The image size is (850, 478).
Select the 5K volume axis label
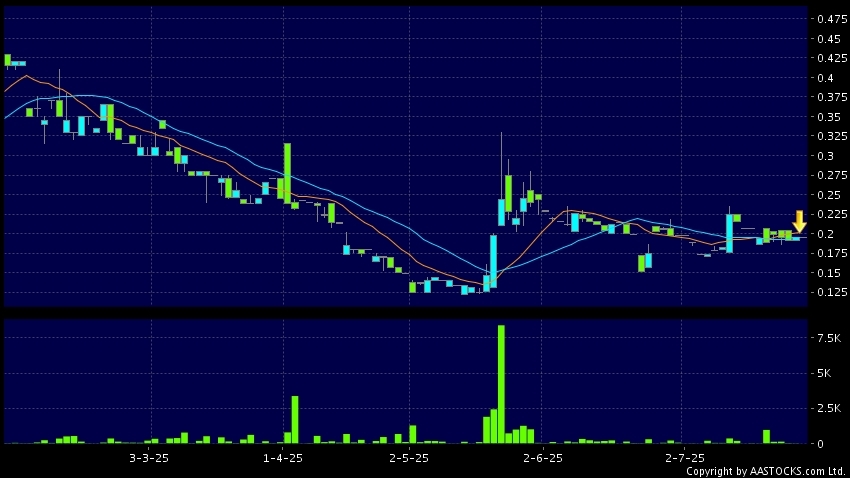coord(824,373)
